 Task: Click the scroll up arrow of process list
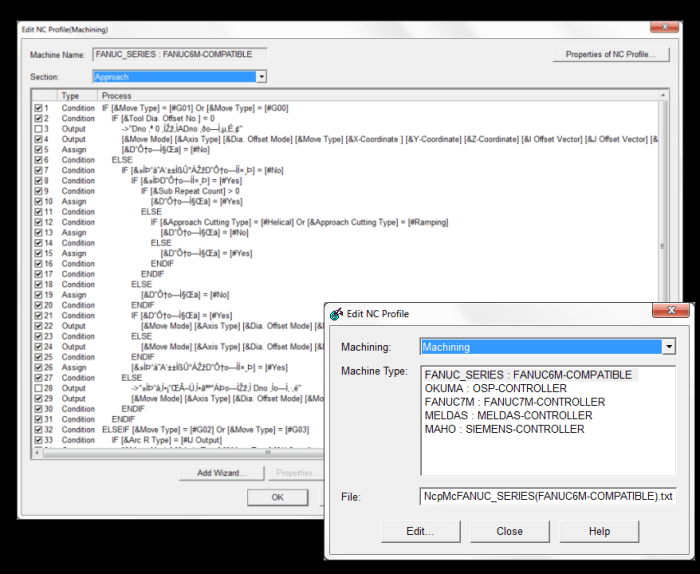point(663,95)
